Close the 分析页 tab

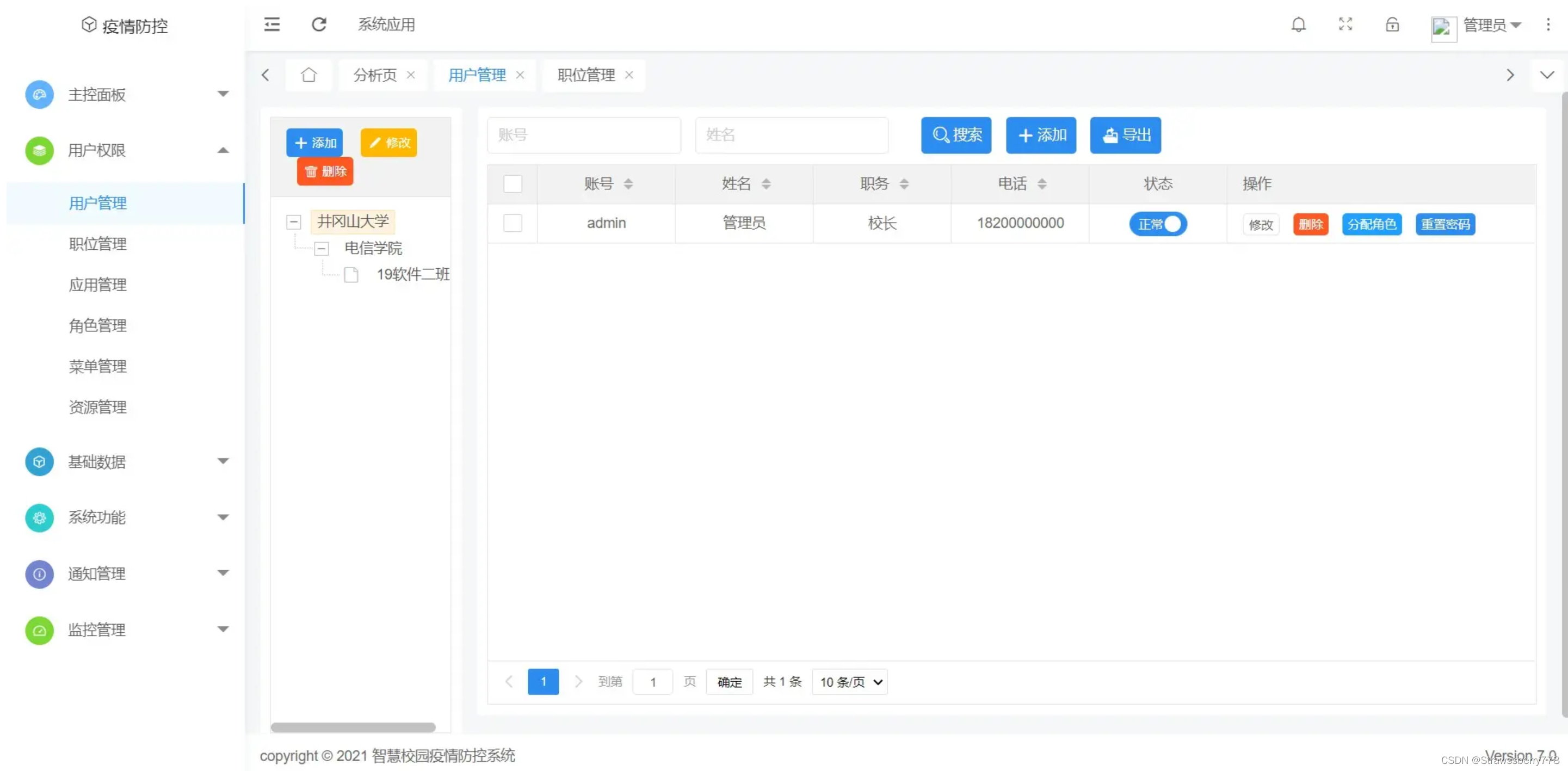[411, 75]
